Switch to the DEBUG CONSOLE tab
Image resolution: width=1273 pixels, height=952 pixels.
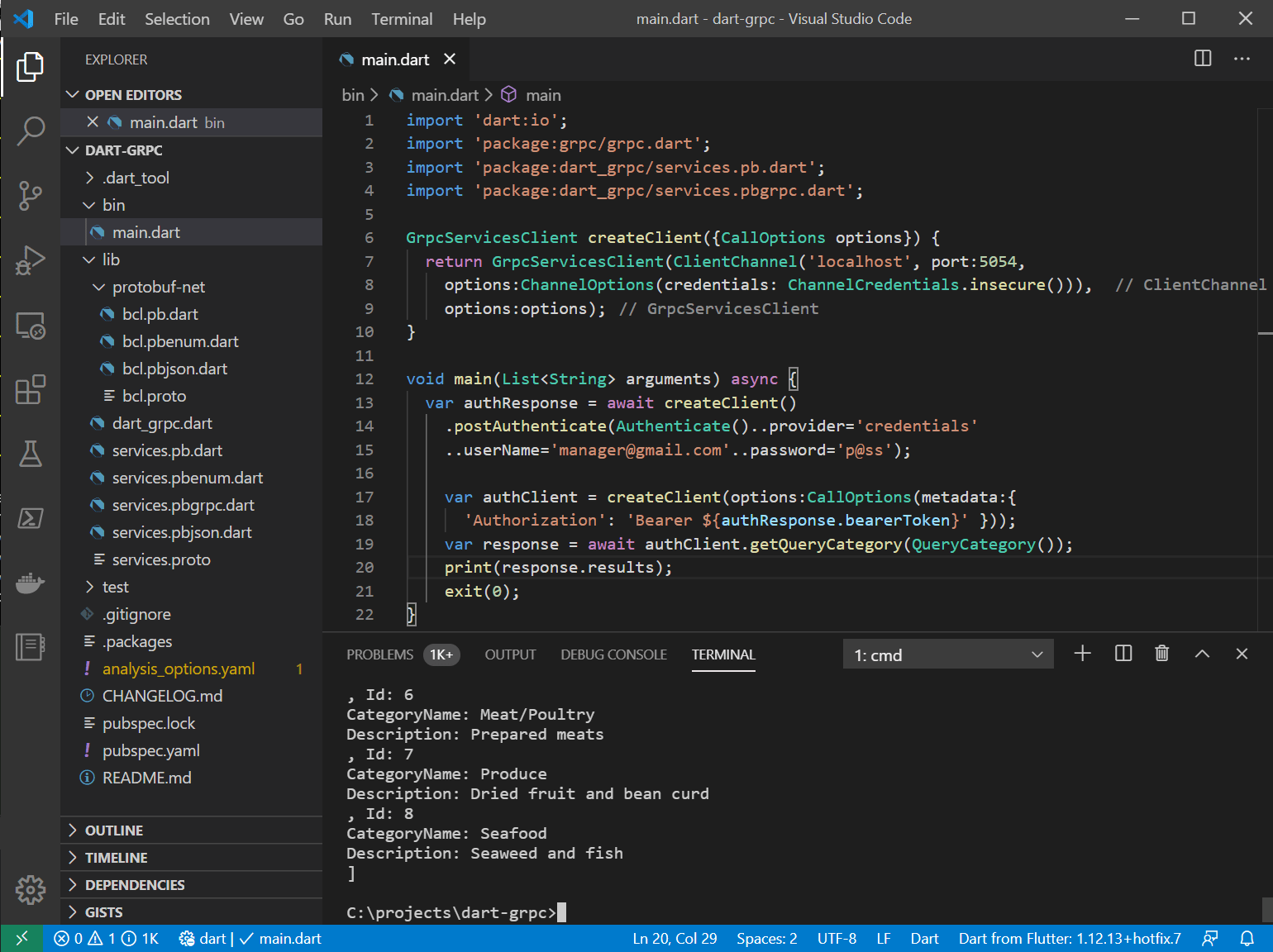click(x=613, y=654)
